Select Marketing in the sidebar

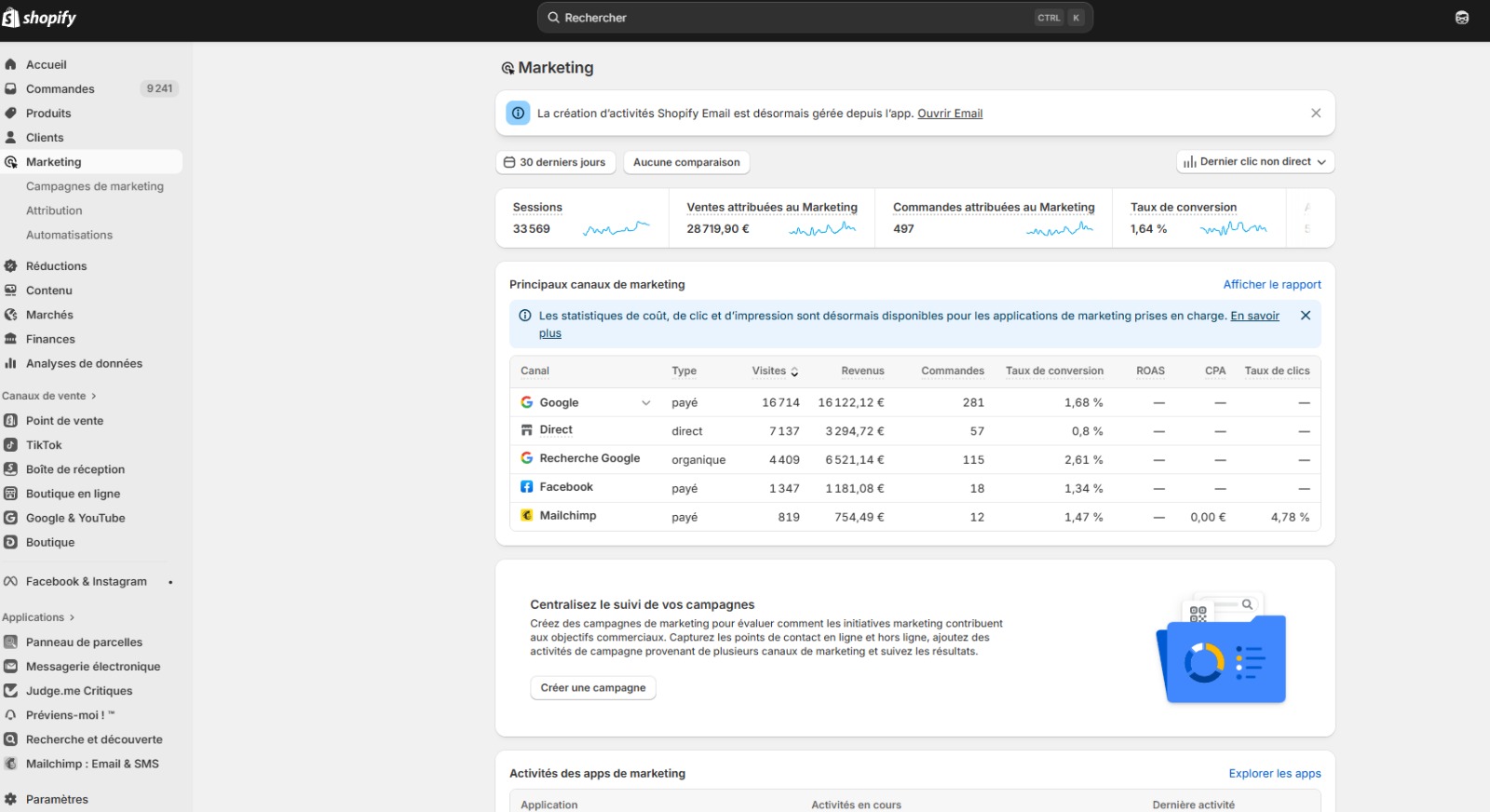[53, 161]
